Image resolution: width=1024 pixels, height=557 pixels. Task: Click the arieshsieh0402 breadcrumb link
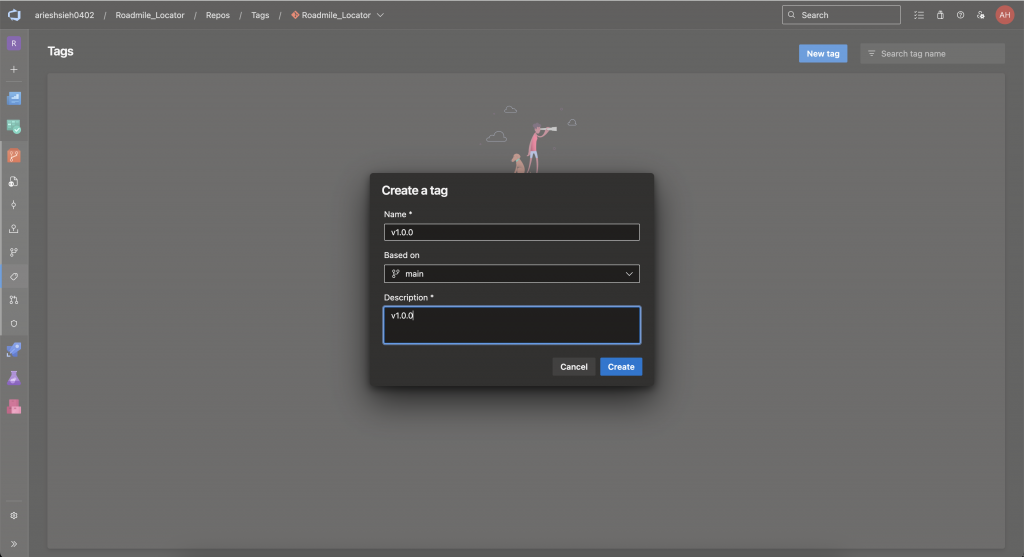coord(64,15)
